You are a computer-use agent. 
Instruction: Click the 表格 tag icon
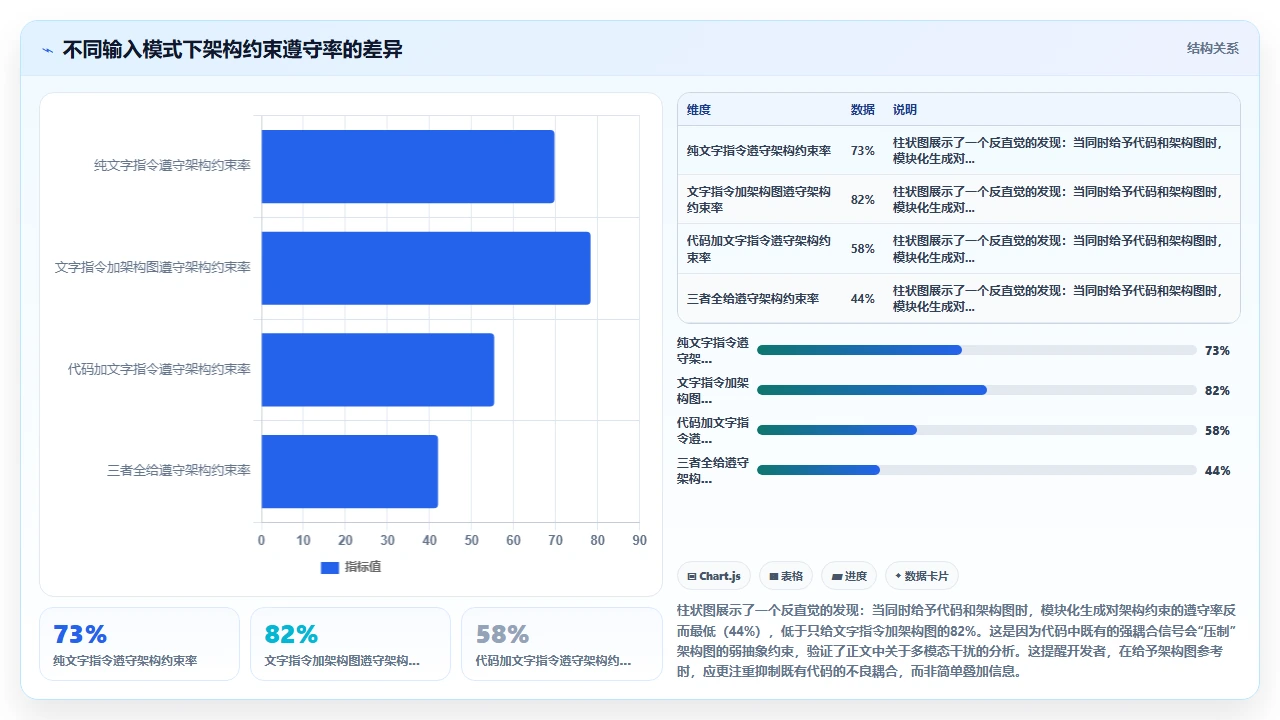tap(773, 577)
